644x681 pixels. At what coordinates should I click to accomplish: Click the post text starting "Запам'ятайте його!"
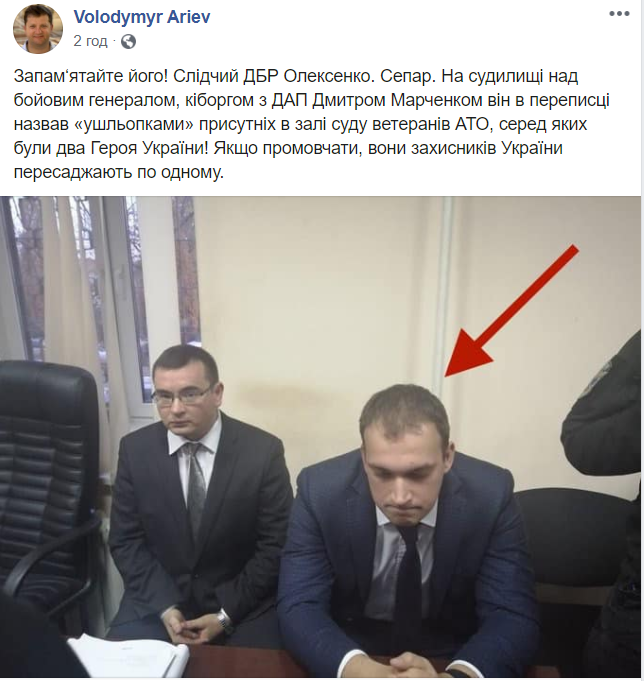(311, 124)
